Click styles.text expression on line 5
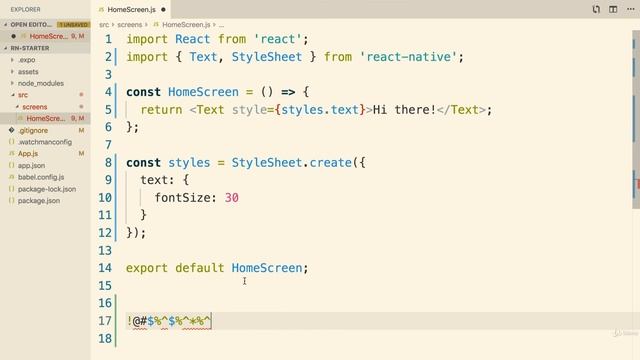 coord(320,110)
